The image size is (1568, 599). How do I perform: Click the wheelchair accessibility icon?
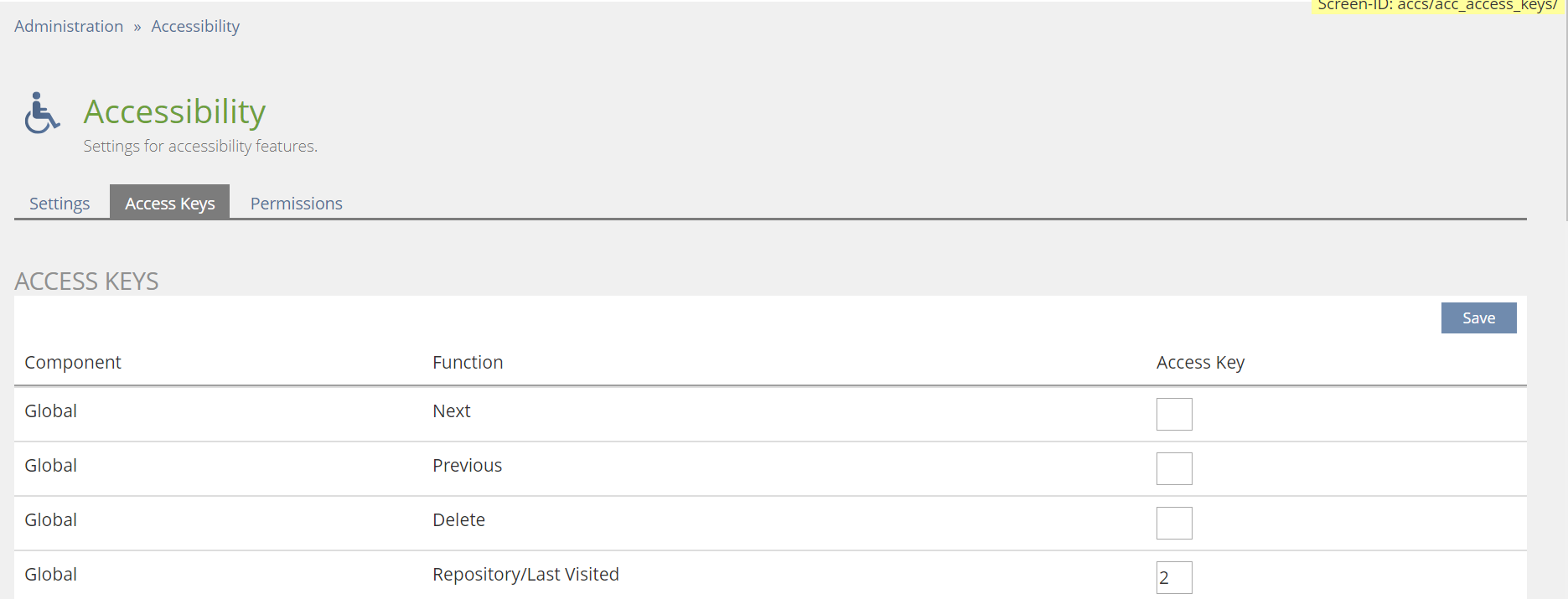[41, 113]
